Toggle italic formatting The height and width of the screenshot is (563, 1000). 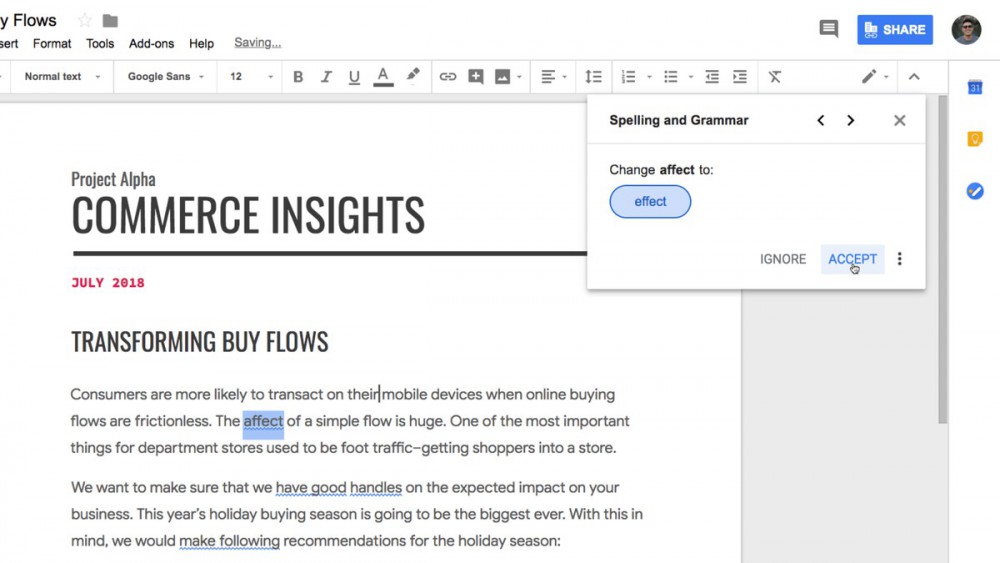326,77
